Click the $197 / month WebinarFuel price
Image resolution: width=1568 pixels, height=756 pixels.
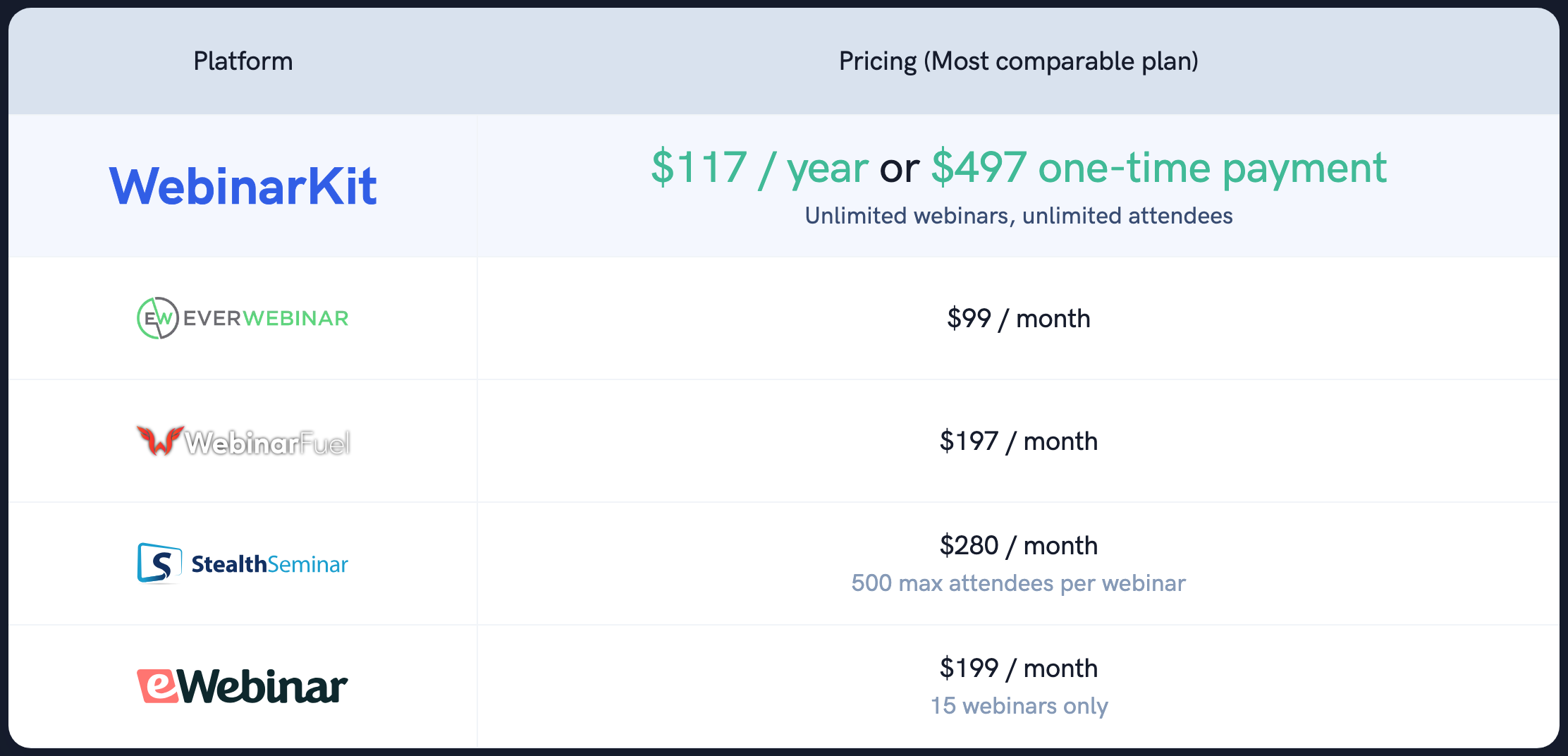tap(1019, 441)
